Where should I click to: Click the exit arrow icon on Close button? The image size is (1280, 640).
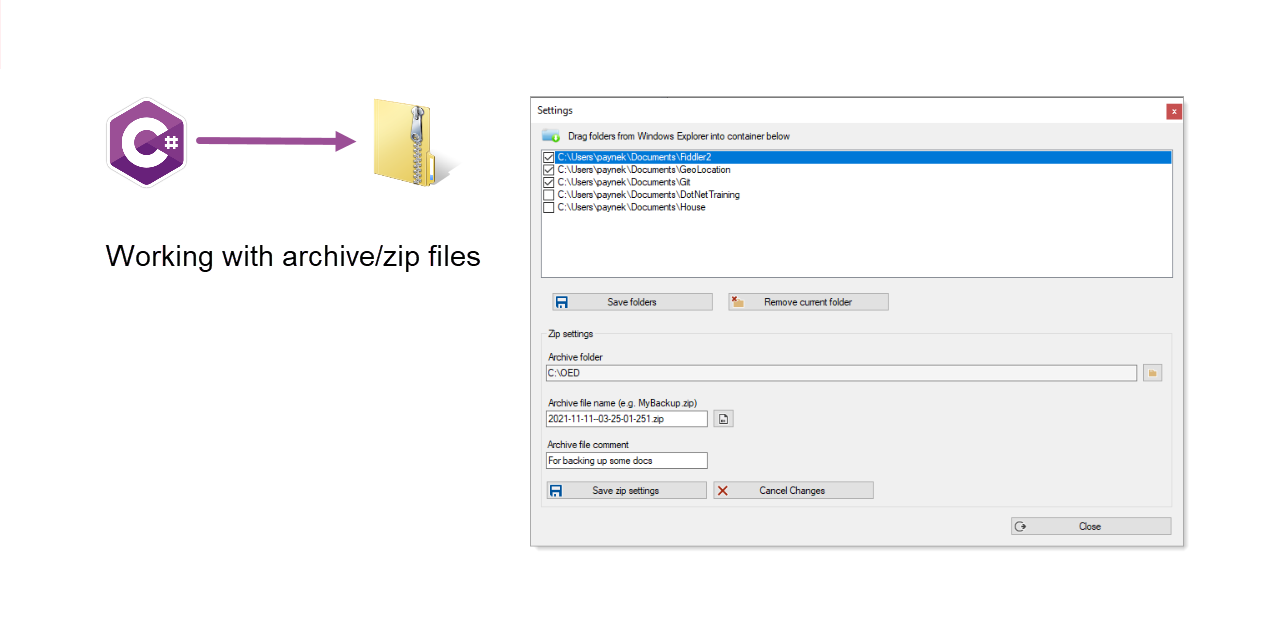(x=1021, y=525)
